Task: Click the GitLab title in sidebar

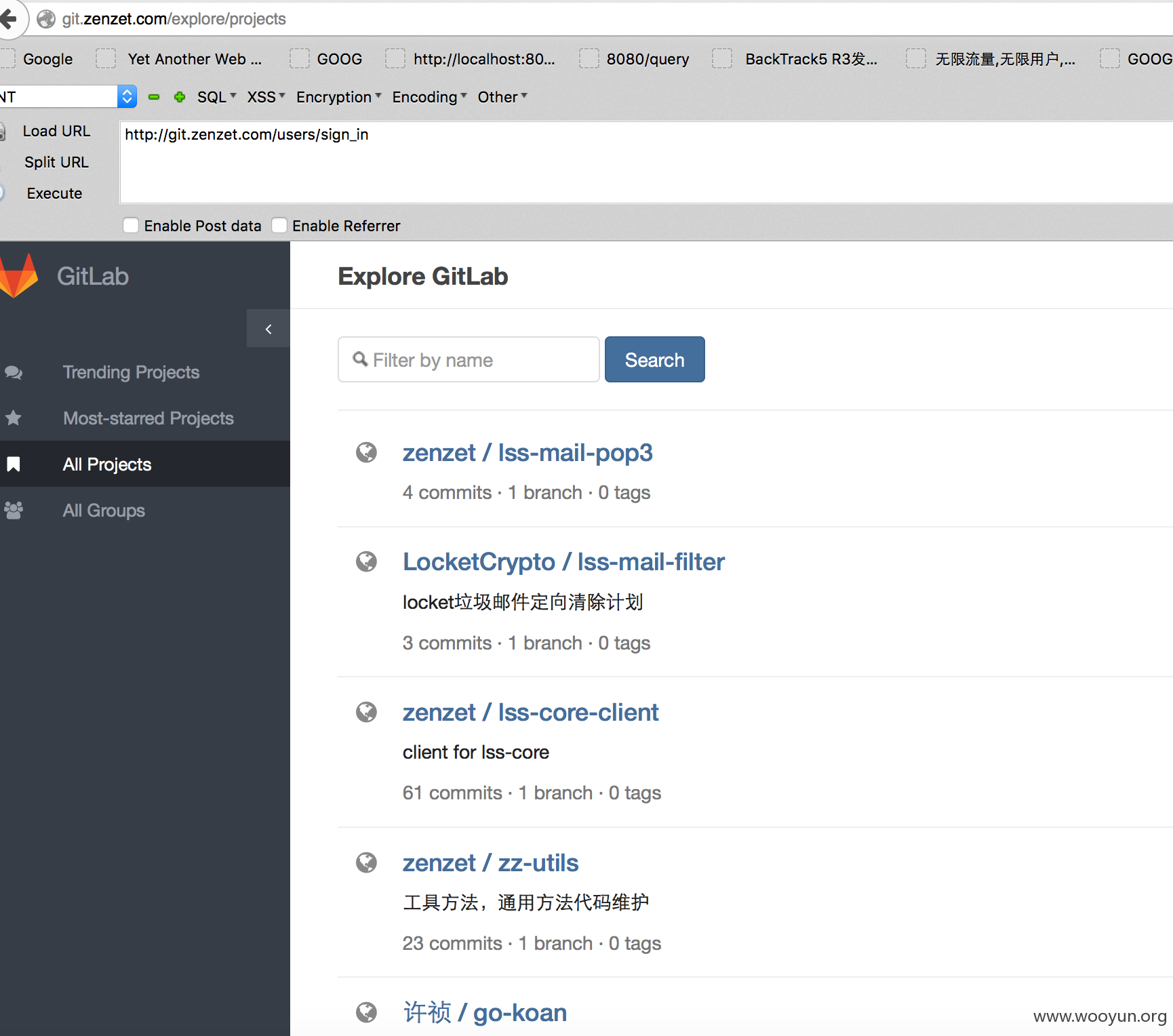Action: pos(93,276)
